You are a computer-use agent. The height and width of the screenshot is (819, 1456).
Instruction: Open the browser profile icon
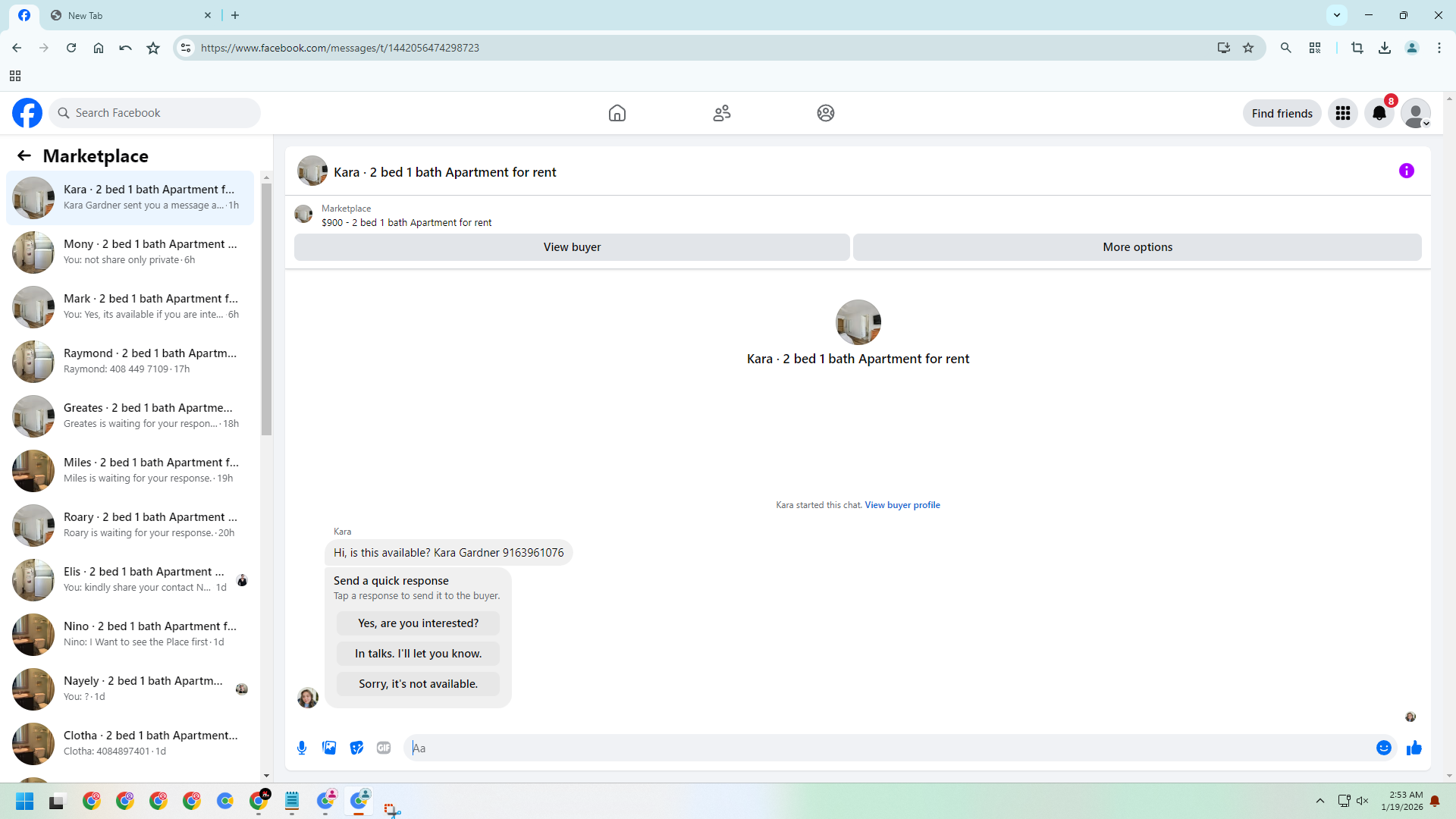(x=1412, y=48)
